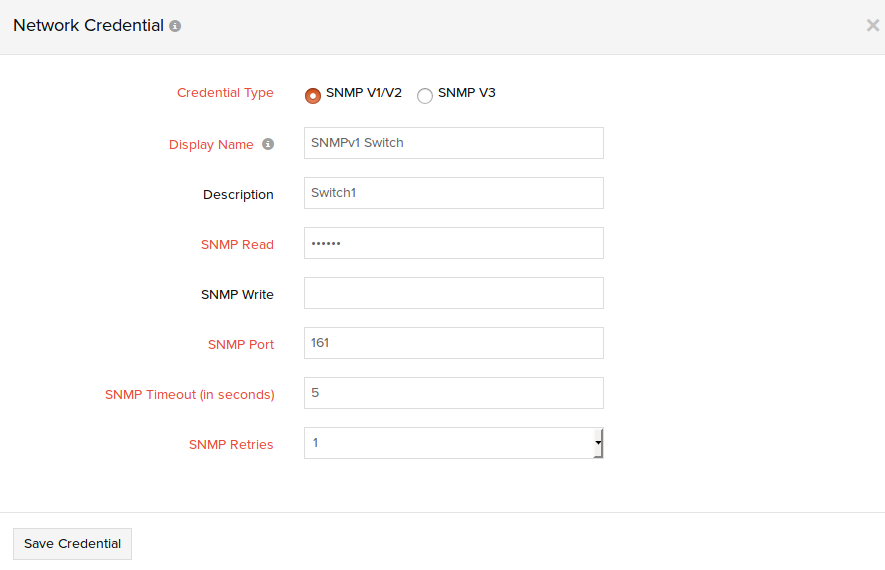
Task: Click the Description label text
Action: 238,195
